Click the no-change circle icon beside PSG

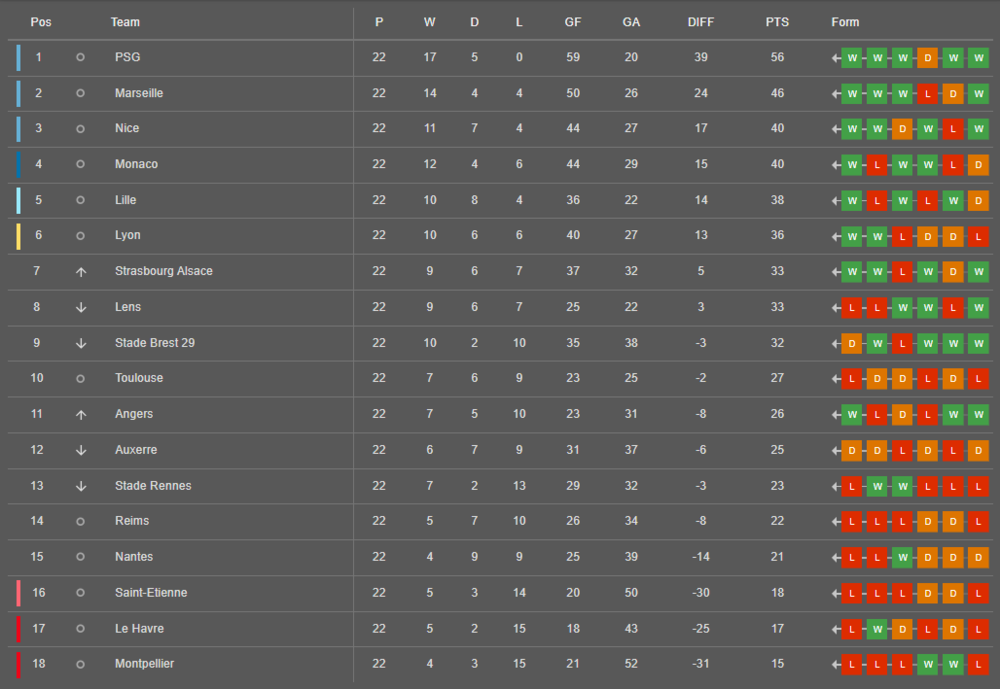pyautogui.click(x=81, y=57)
